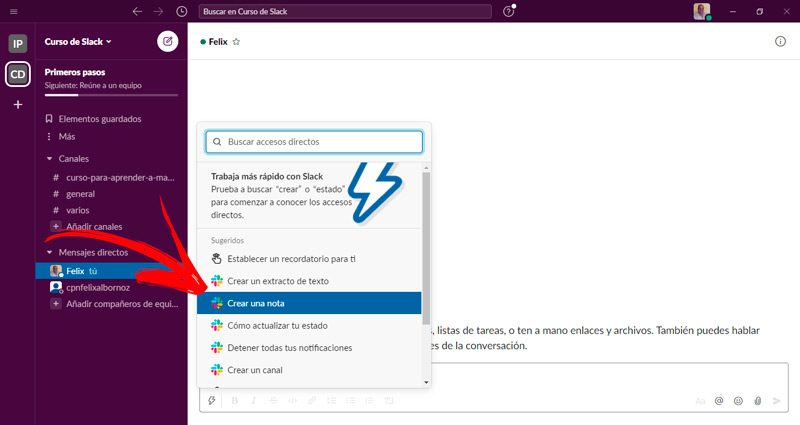The height and width of the screenshot is (425, 800).
Task: Add a new workspace with plus icon
Action: coord(18,105)
